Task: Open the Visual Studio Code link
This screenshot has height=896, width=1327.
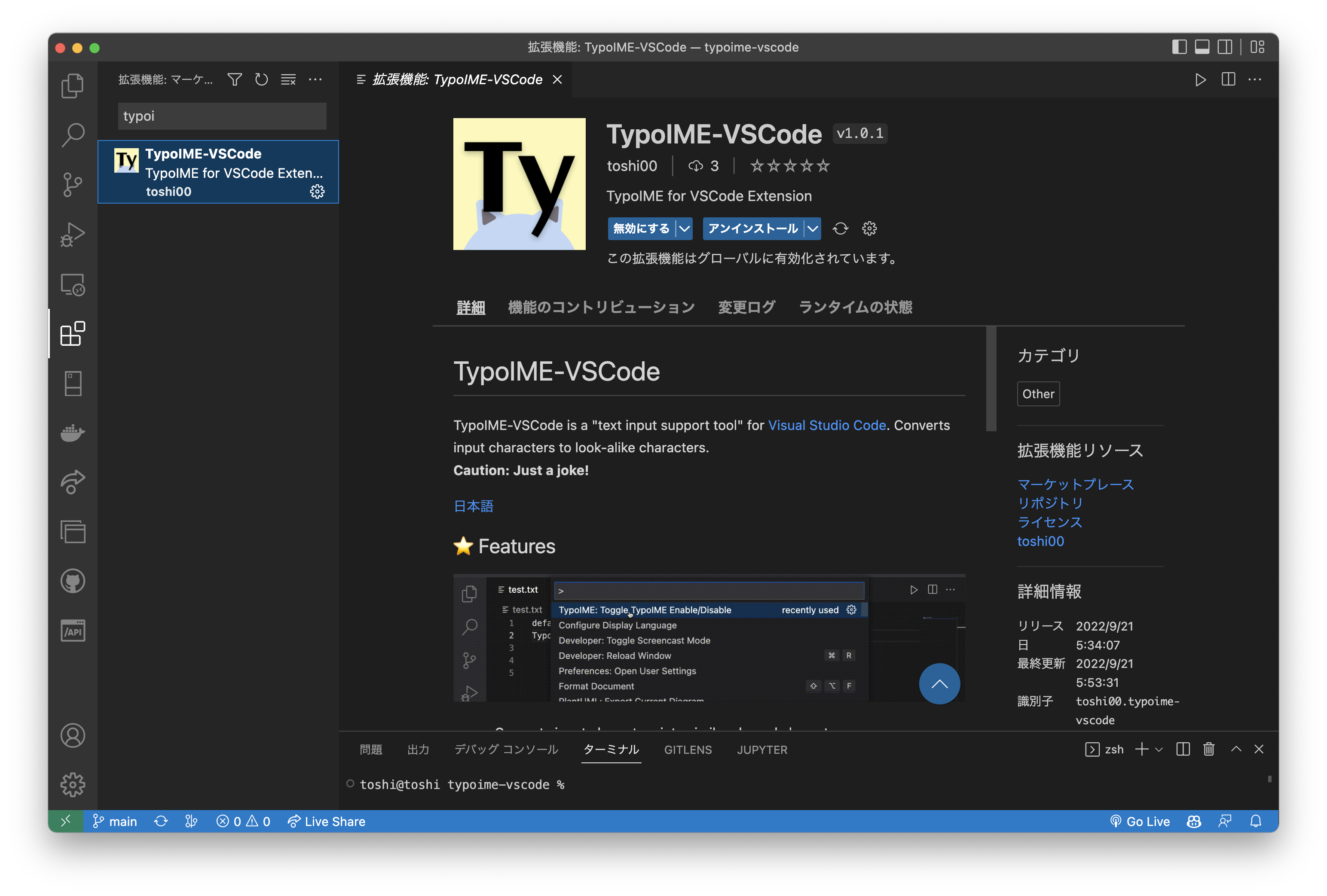Action: [827, 426]
